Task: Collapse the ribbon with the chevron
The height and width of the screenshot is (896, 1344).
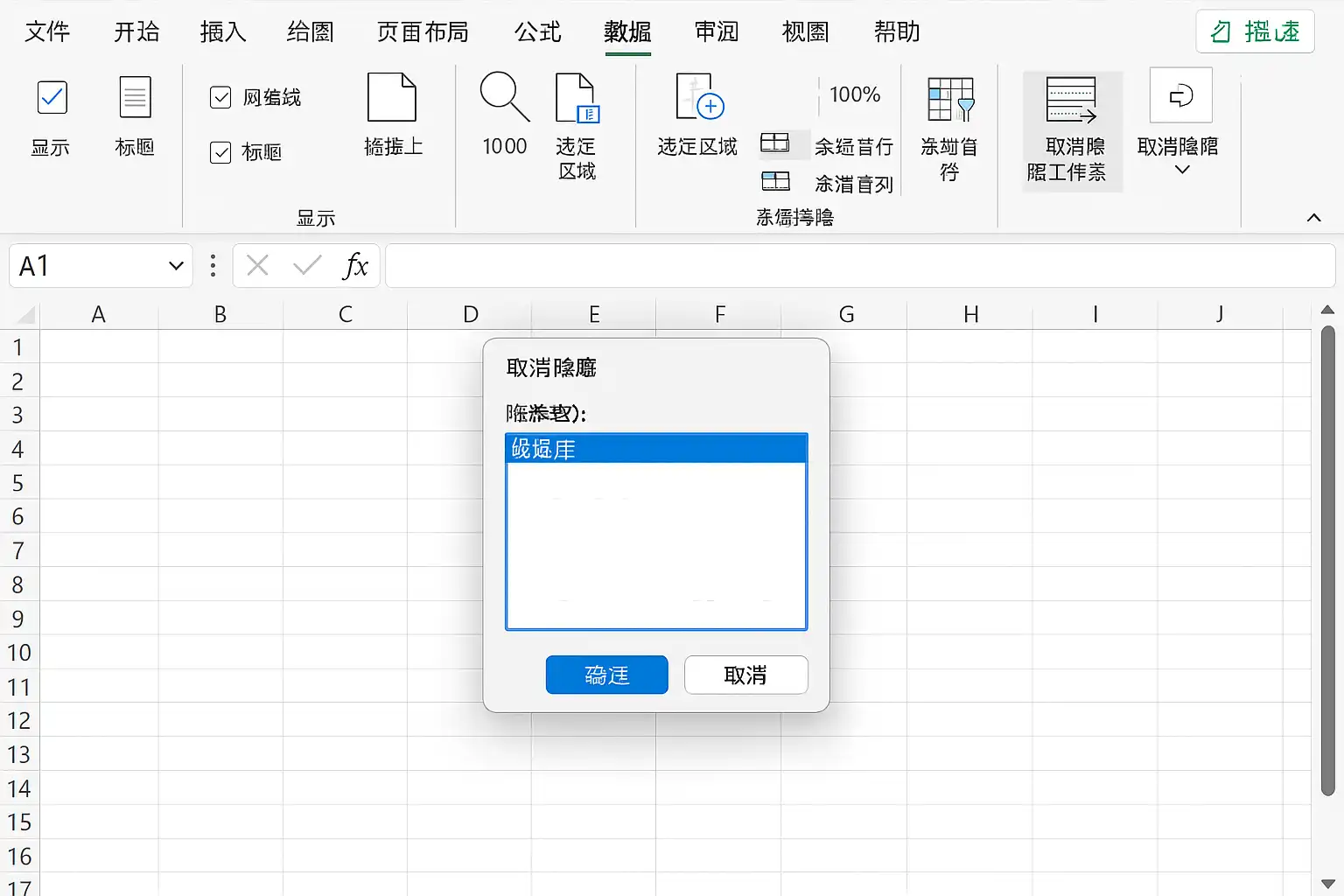Action: [x=1313, y=218]
